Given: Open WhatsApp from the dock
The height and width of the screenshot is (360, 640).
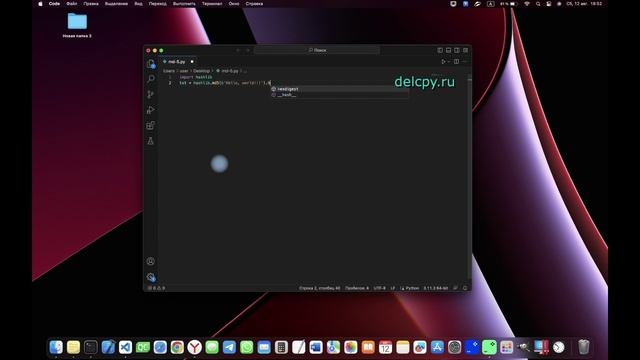Looking at the screenshot, I should (x=247, y=347).
